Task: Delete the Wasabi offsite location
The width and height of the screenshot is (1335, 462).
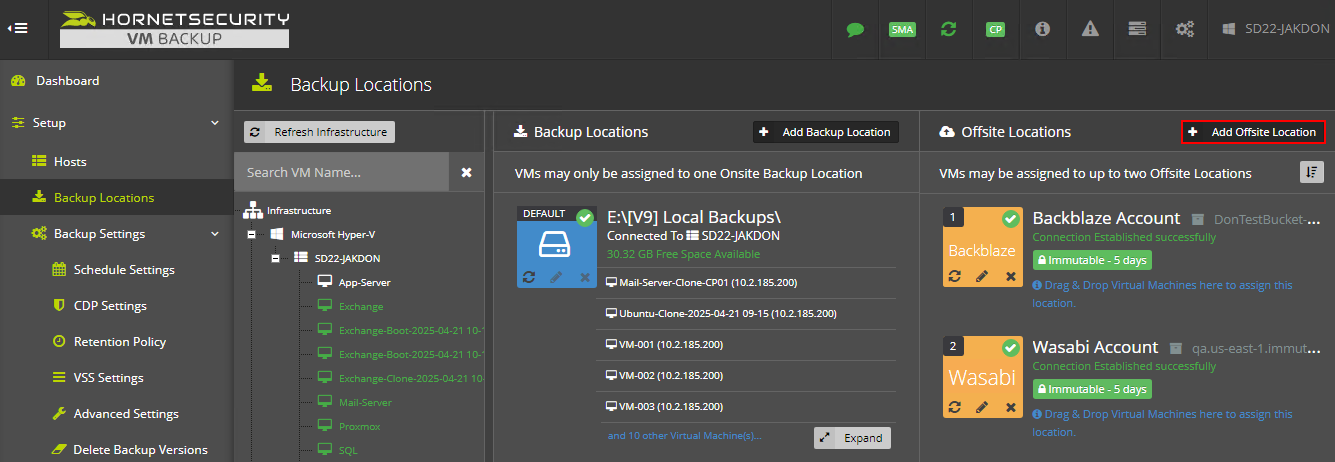Action: tap(1010, 406)
